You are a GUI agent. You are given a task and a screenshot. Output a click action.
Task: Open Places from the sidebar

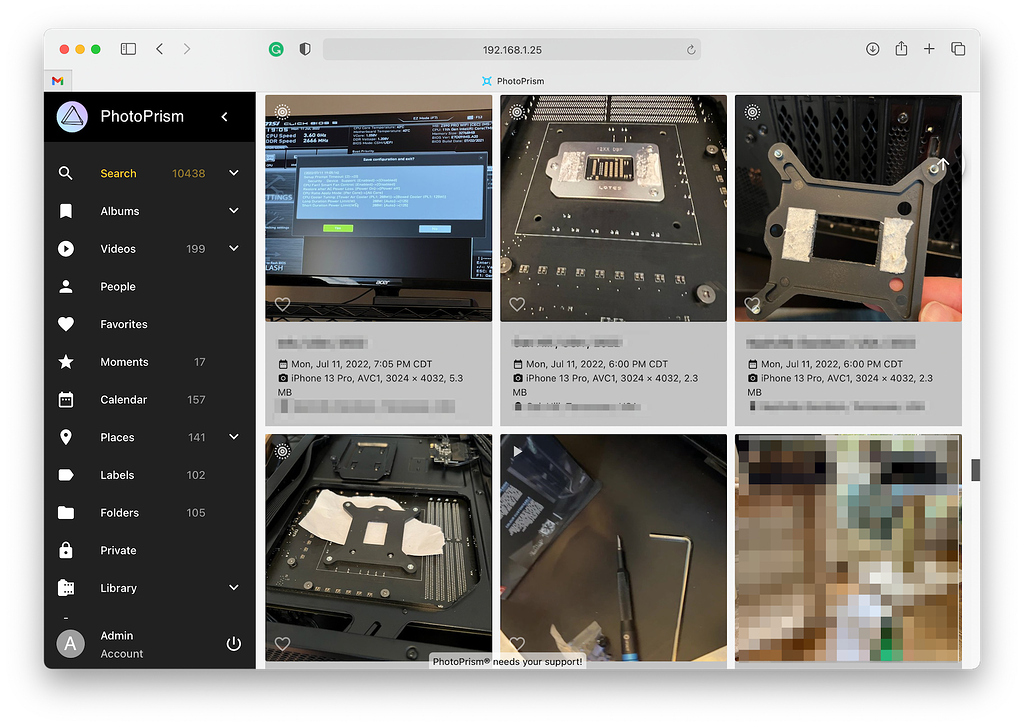point(117,437)
